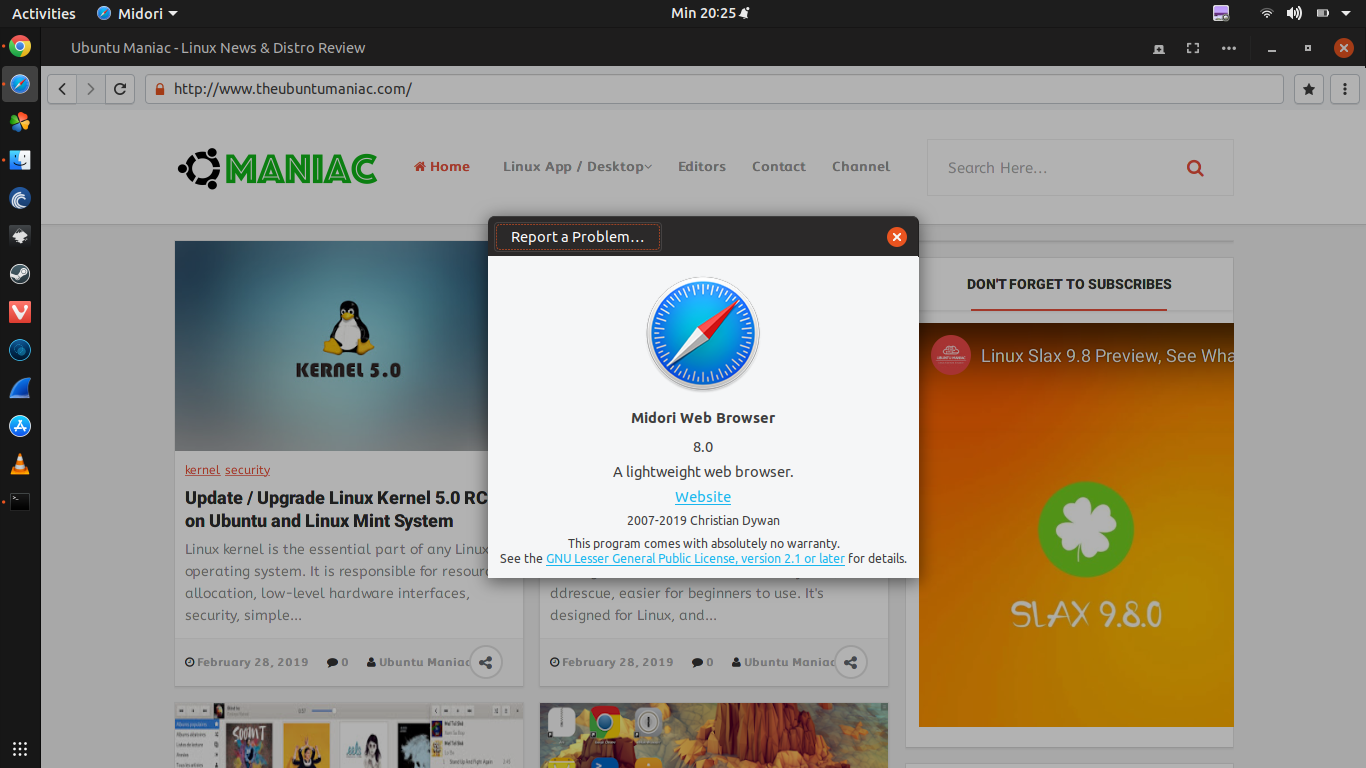The height and width of the screenshot is (768, 1366).
Task: Click the DON'T FORGET TO SUBSCRIBES heading
Action: coord(1069,284)
